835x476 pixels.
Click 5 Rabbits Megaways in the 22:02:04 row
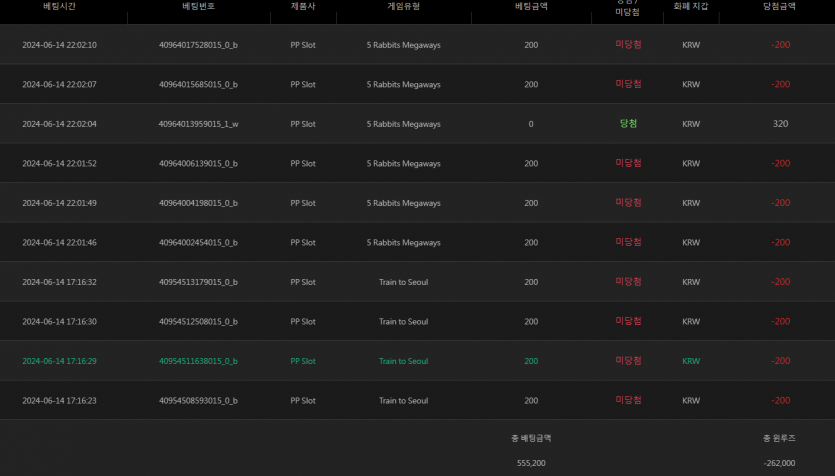(403, 124)
